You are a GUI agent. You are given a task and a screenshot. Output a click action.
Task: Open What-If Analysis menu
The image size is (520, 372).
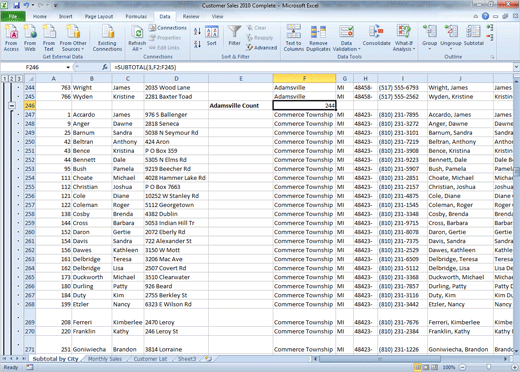(x=404, y=38)
